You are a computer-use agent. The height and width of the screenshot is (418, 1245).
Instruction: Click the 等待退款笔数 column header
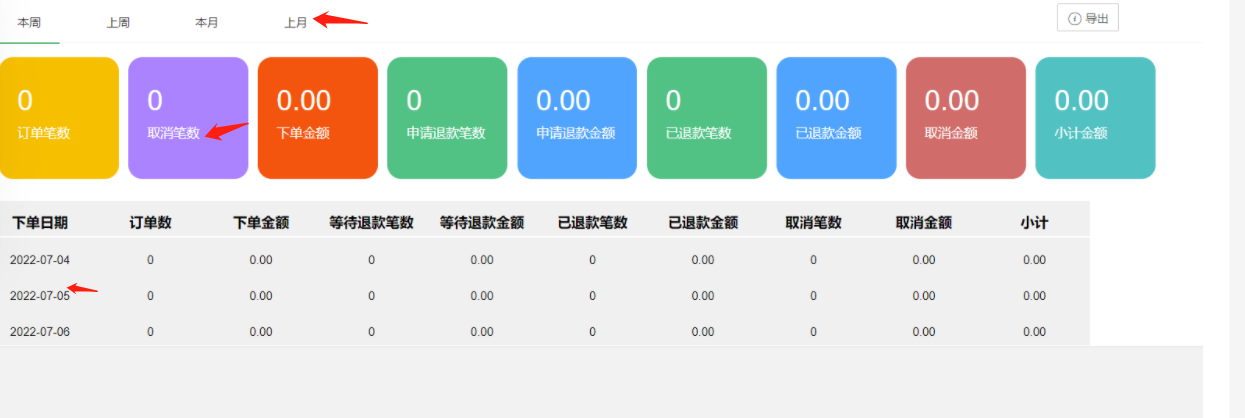[371, 222]
